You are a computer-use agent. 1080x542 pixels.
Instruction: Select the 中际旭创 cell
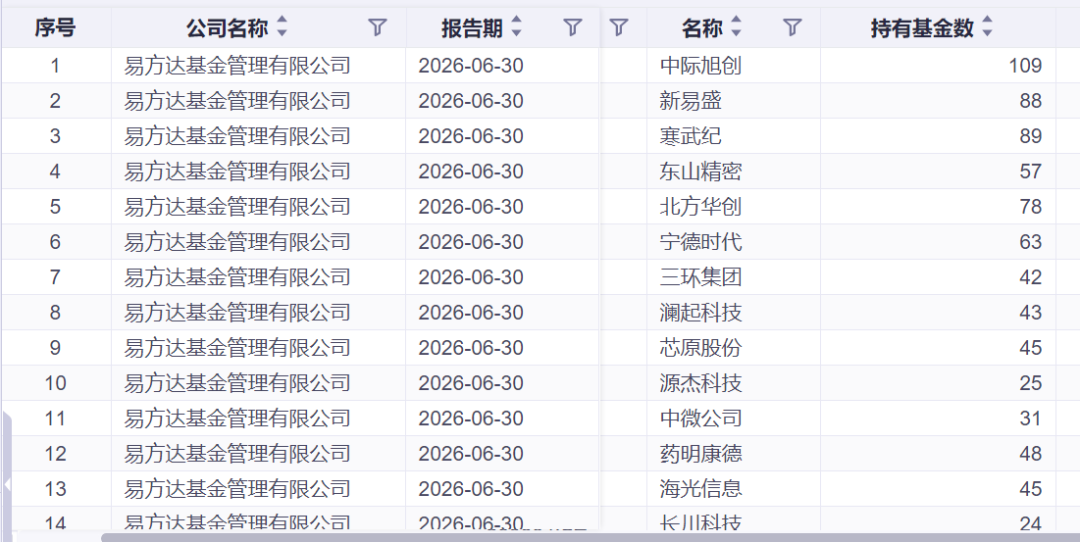pos(734,66)
